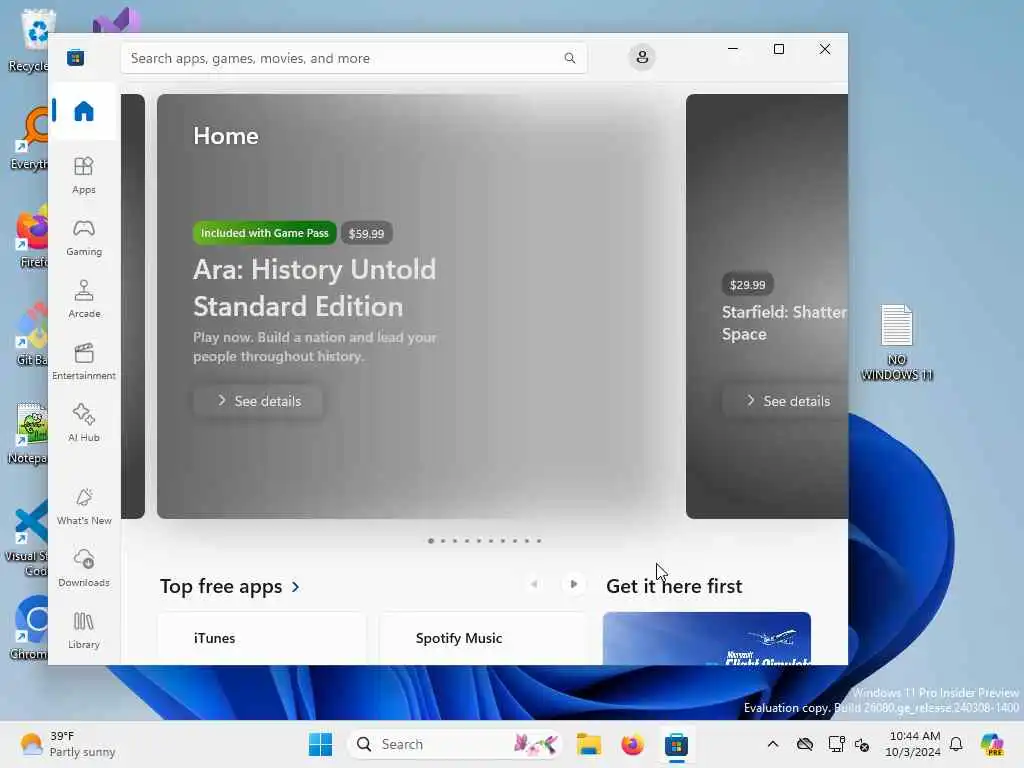Image resolution: width=1024 pixels, height=768 pixels.
Task: Show previous apps with left carousel arrow
Action: 534,584
